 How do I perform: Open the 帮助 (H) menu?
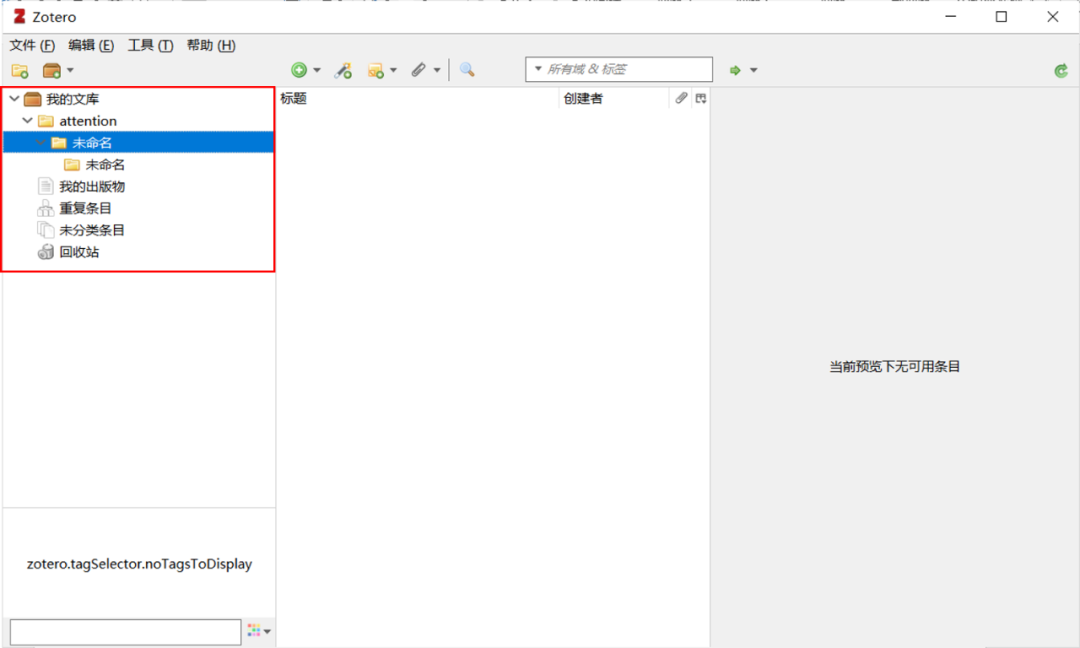click(x=211, y=45)
